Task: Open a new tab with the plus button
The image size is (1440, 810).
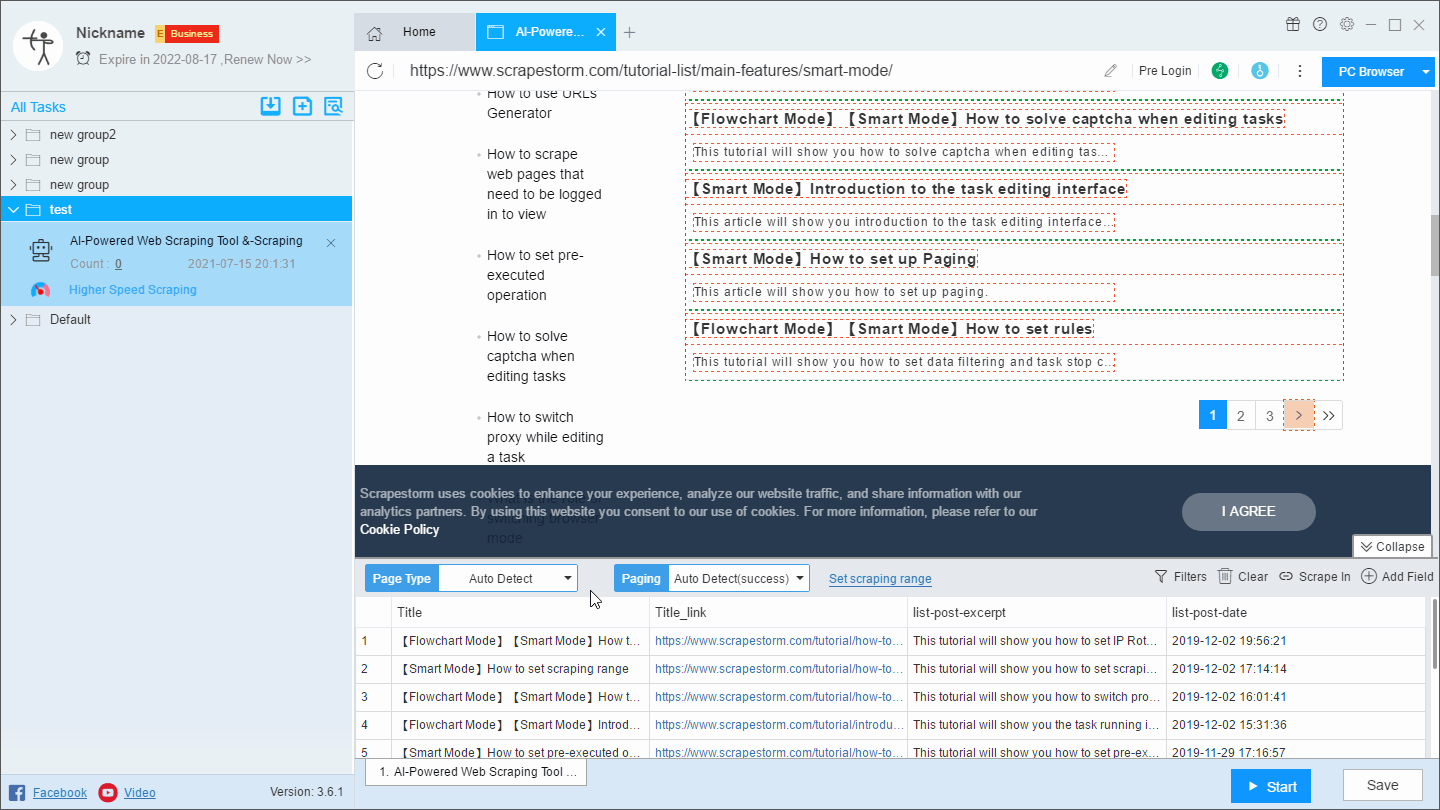Action: 629,32
